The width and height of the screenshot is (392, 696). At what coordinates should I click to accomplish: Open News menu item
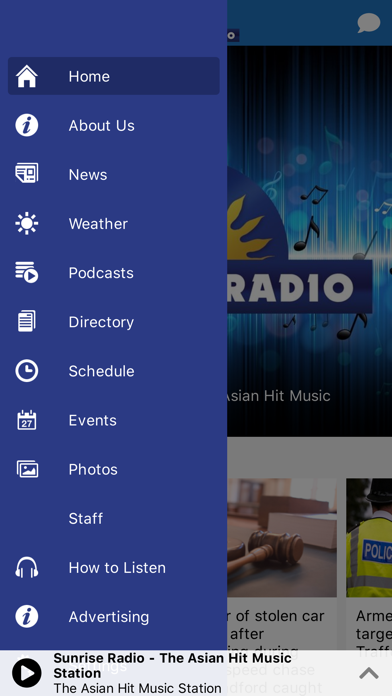coord(114,174)
